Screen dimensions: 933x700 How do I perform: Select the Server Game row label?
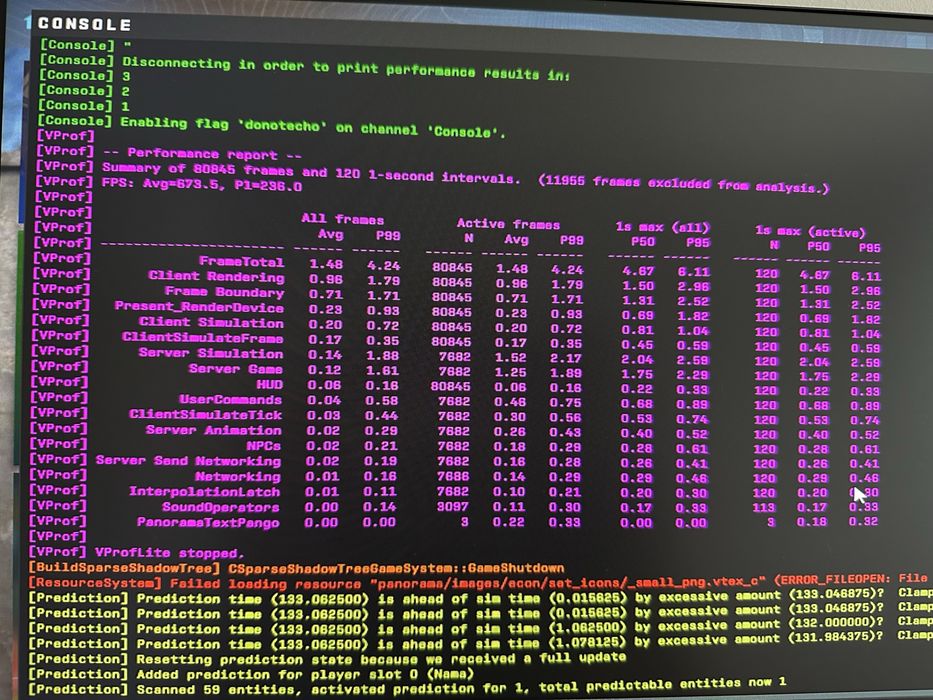click(x=236, y=368)
